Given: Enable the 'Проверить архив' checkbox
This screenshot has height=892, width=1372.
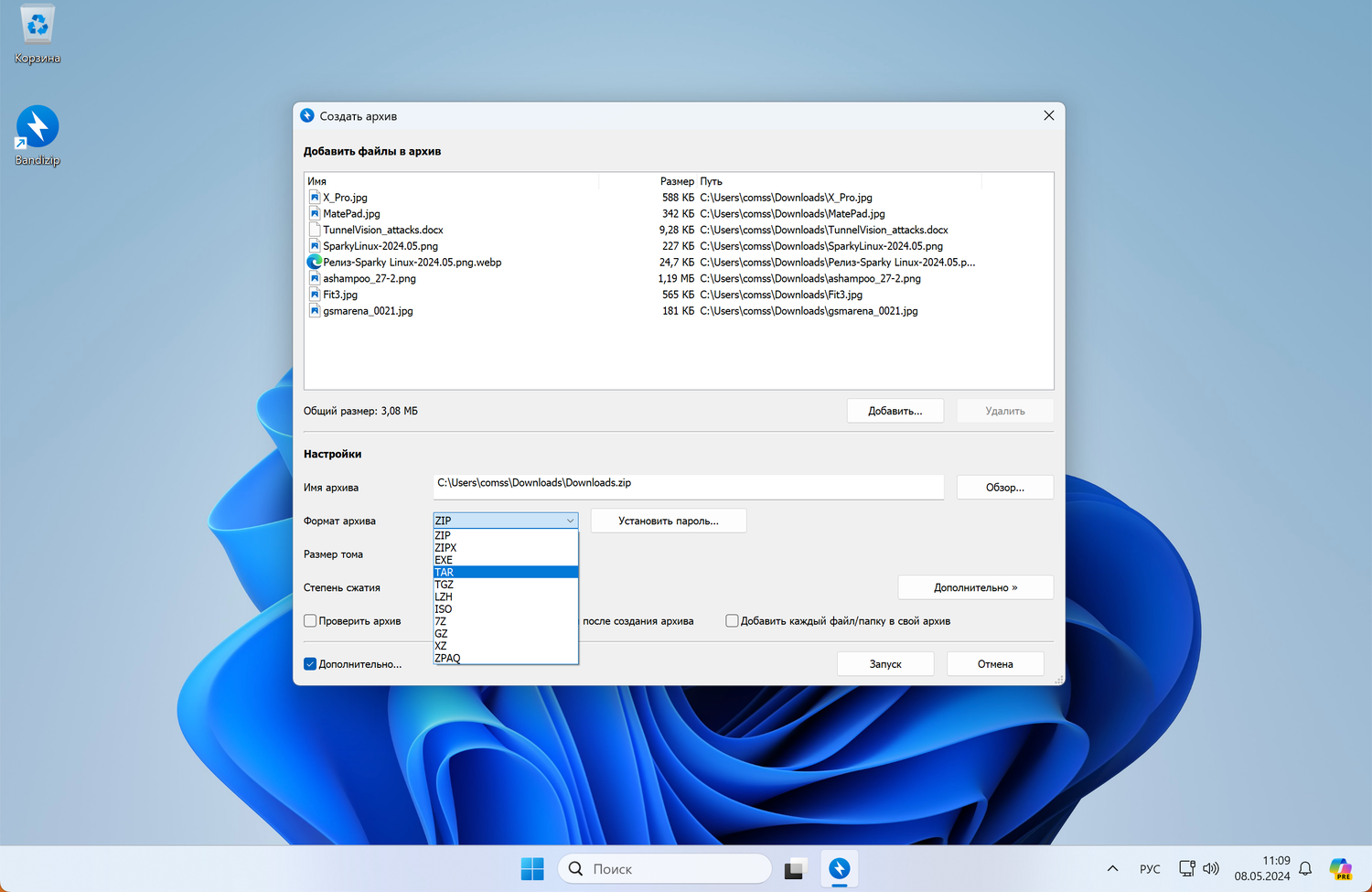Looking at the screenshot, I should [x=310, y=621].
